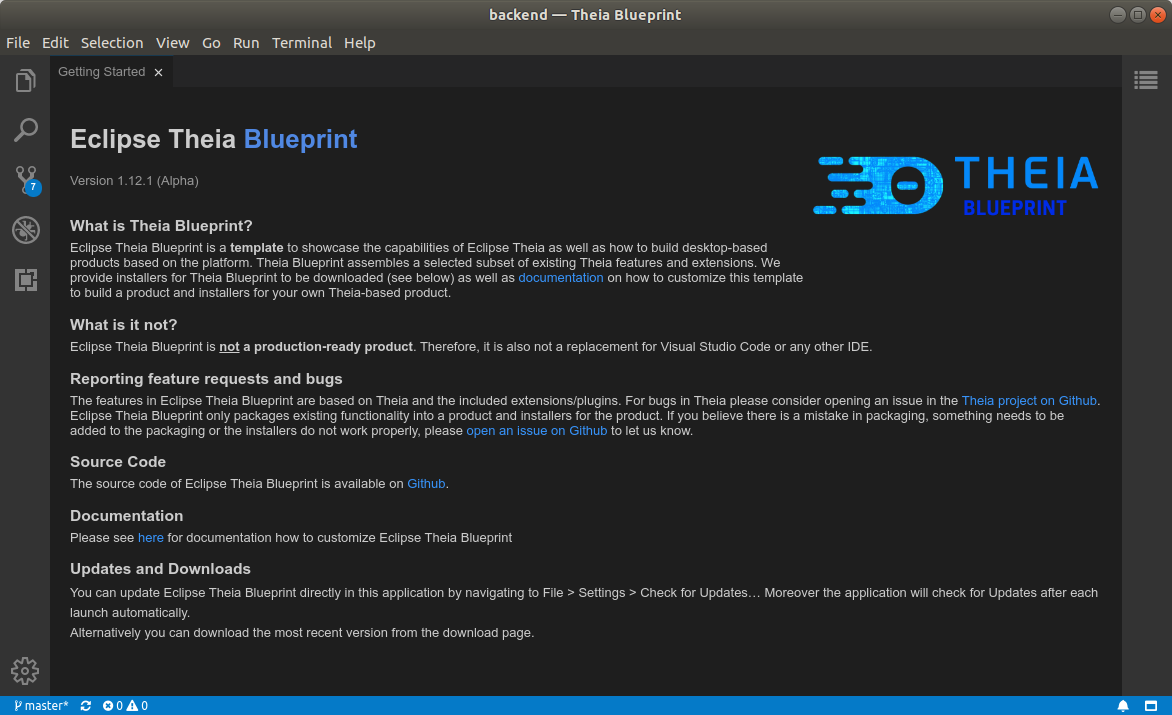Open the Go menu

[x=212, y=43]
